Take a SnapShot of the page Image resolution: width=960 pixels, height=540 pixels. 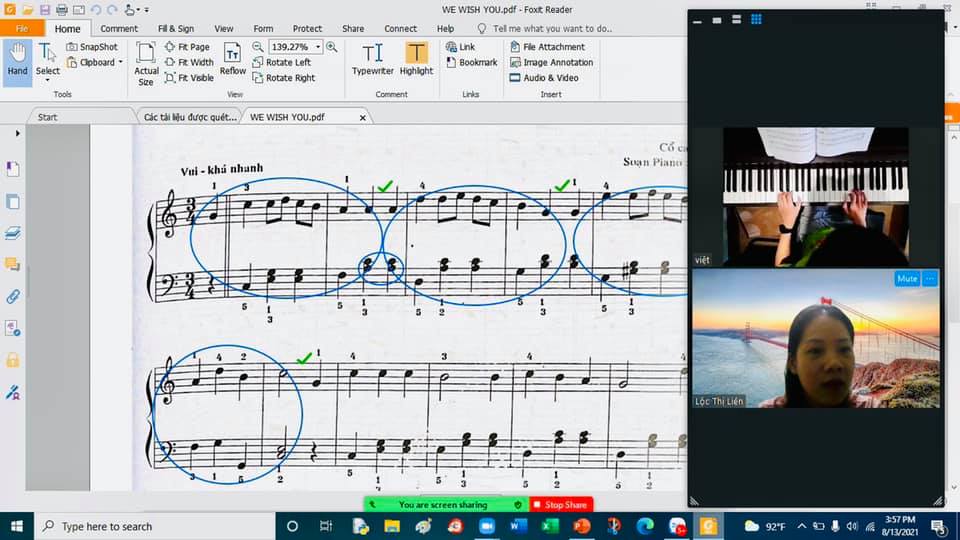[92, 47]
